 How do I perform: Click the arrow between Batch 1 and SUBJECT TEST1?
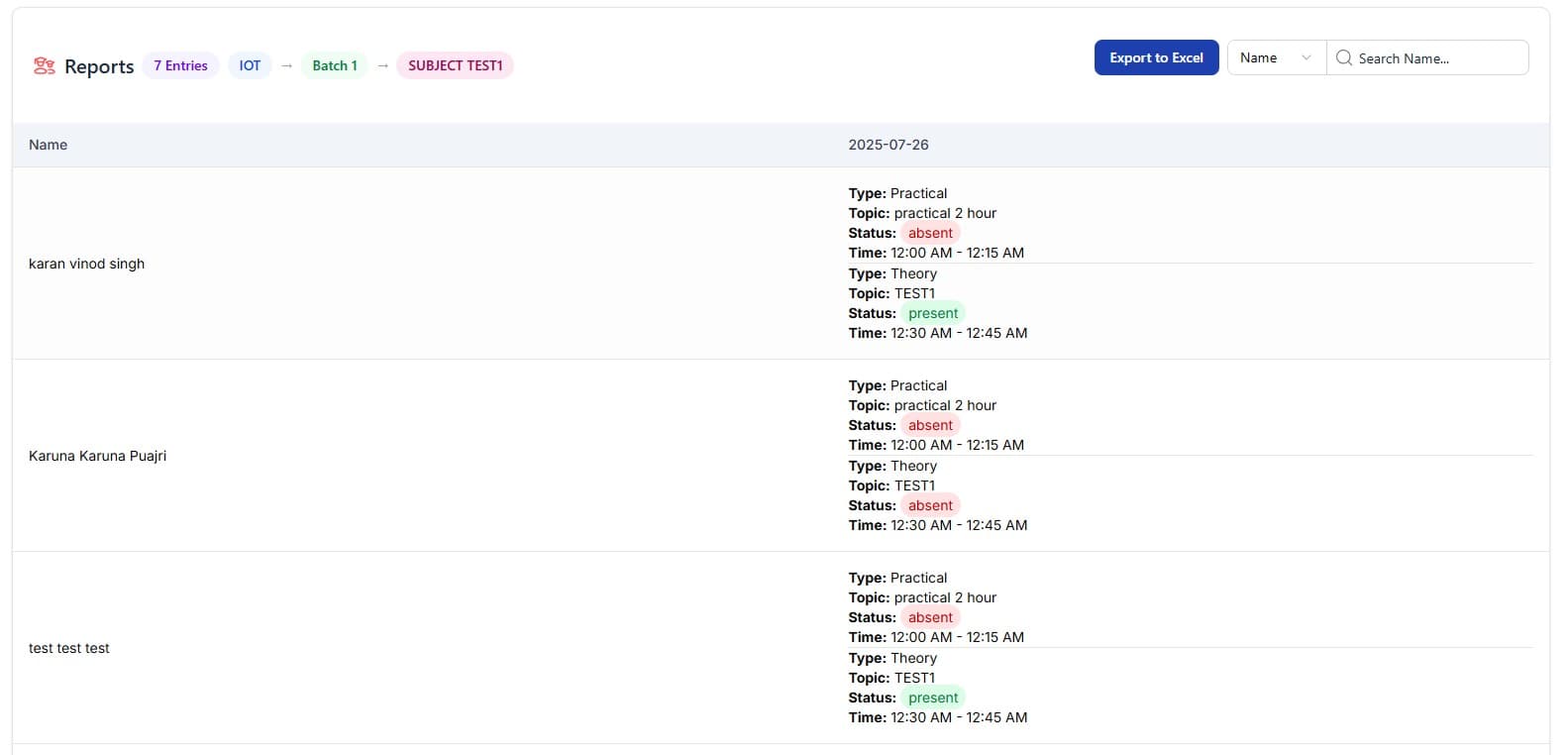[x=382, y=66]
